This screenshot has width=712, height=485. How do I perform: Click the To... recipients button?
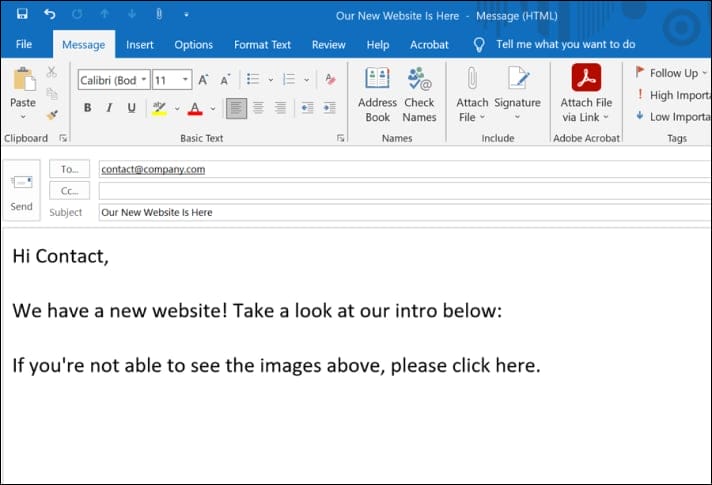[69, 170]
